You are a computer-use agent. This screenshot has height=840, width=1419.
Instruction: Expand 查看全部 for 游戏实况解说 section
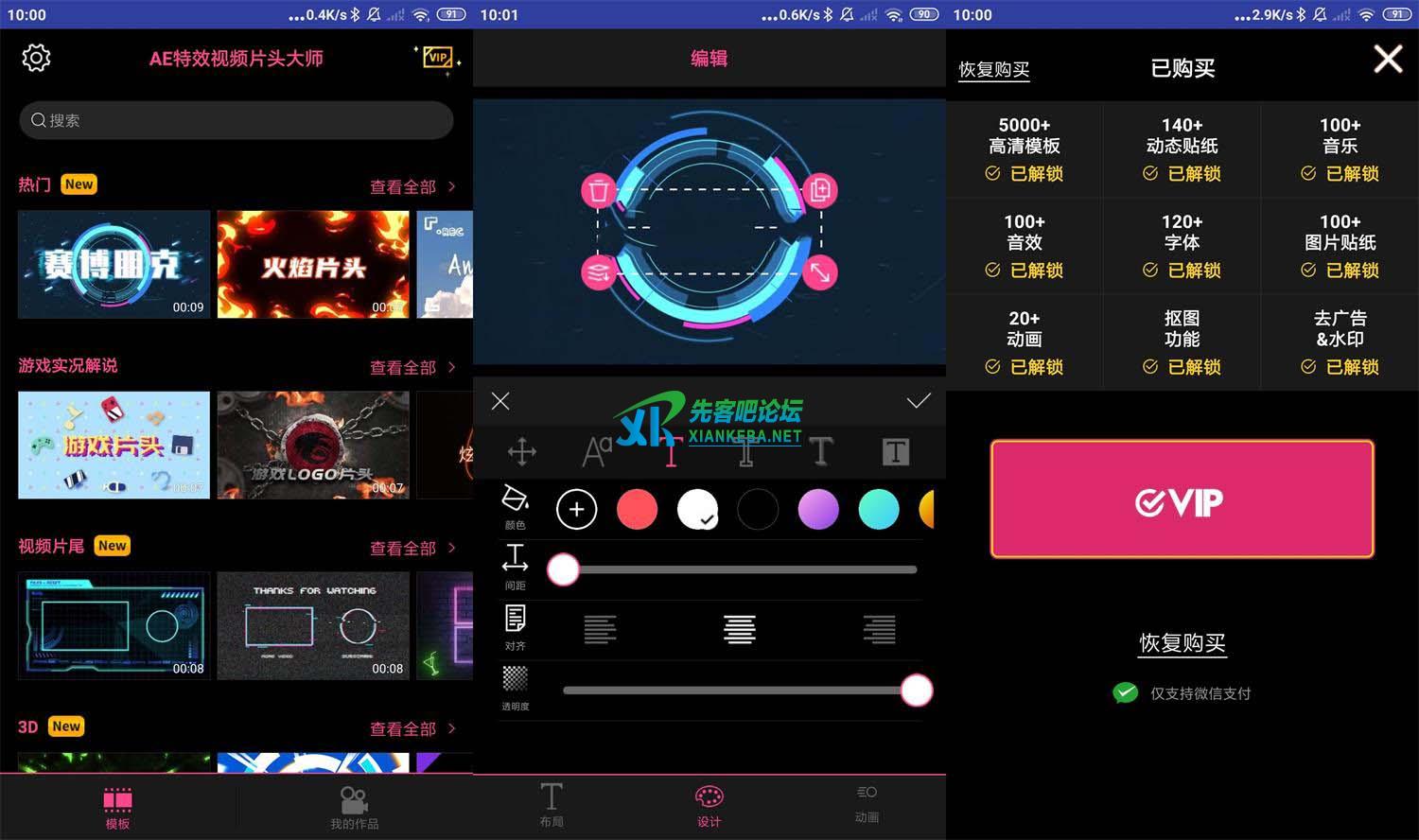point(412,368)
